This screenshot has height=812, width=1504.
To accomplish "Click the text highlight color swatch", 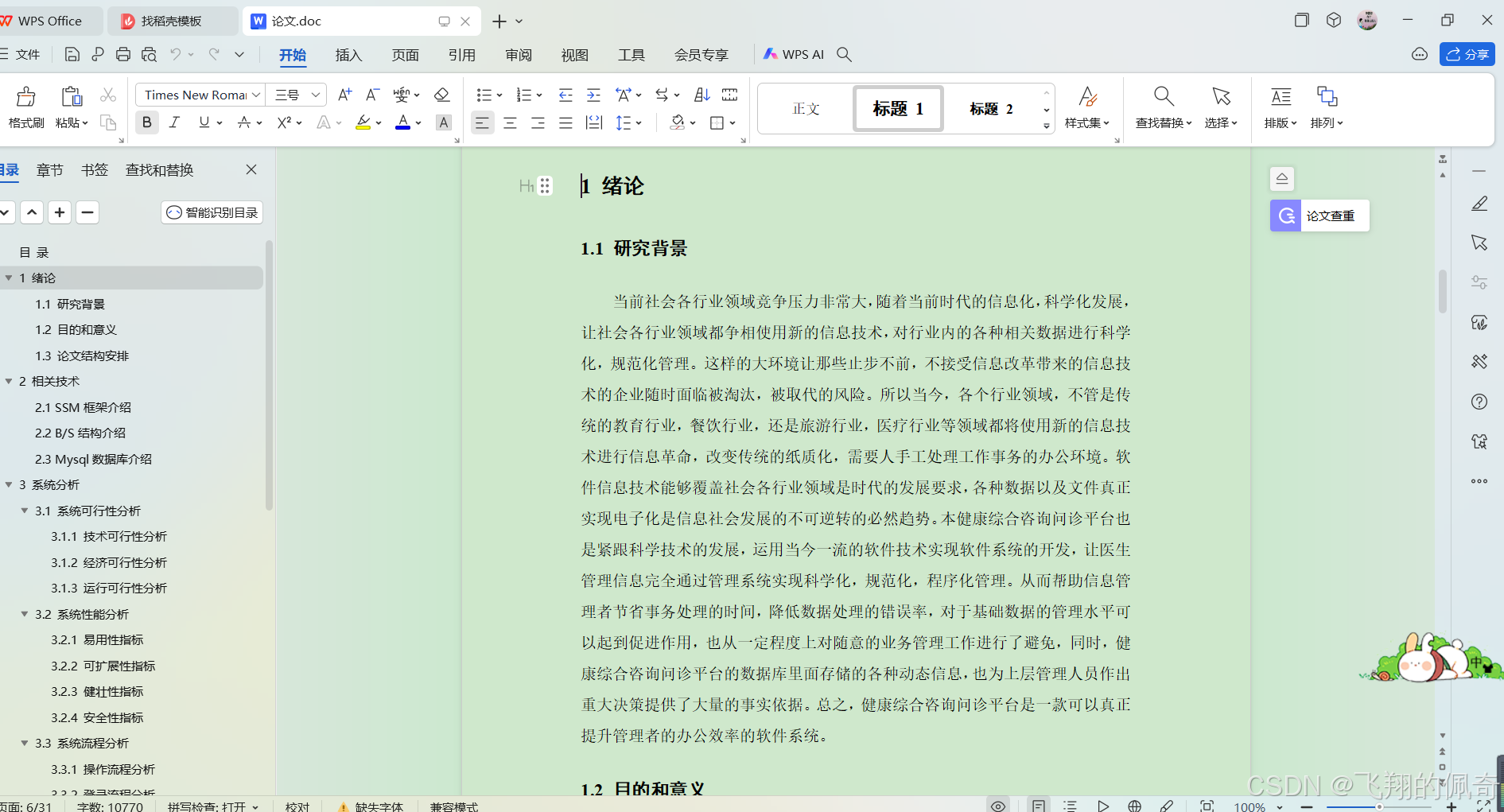I will click(x=363, y=122).
